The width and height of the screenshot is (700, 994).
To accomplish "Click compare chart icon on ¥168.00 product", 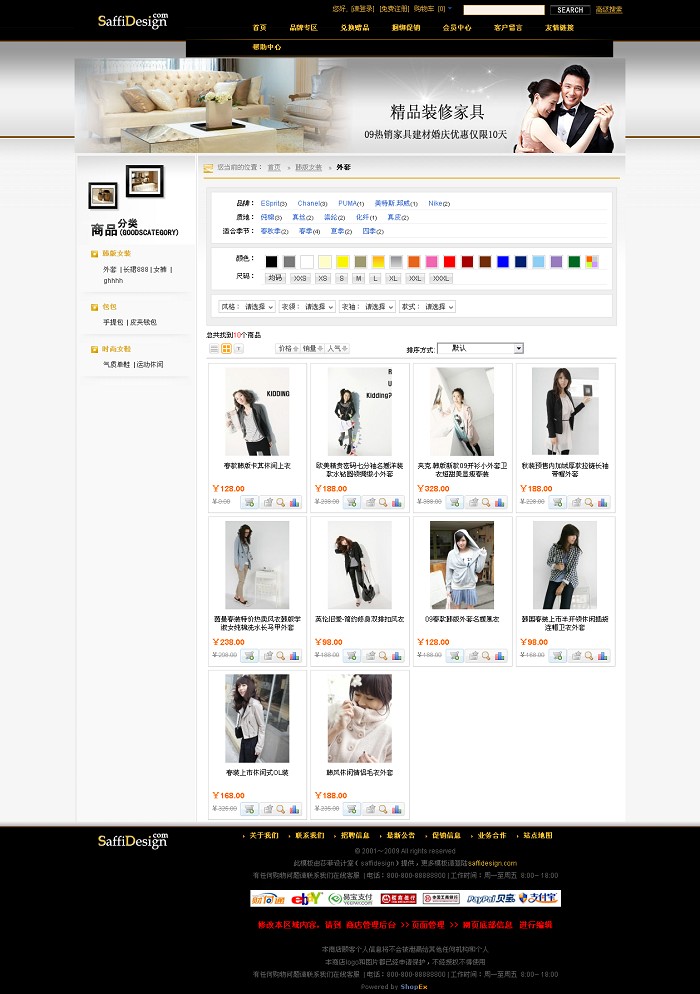I will tap(295, 809).
